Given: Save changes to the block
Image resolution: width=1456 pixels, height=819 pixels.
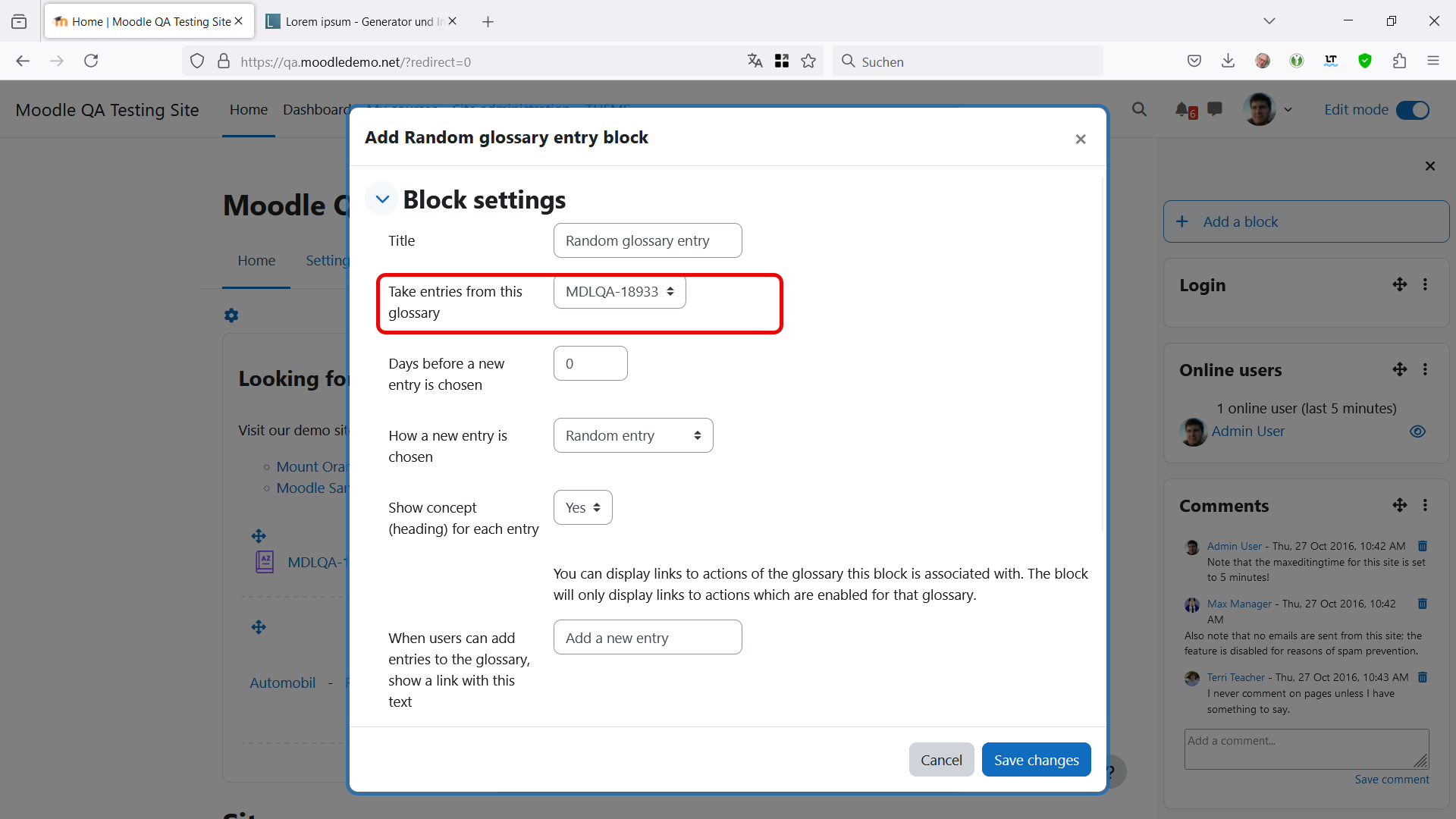Looking at the screenshot, I should coord(1036,760).
